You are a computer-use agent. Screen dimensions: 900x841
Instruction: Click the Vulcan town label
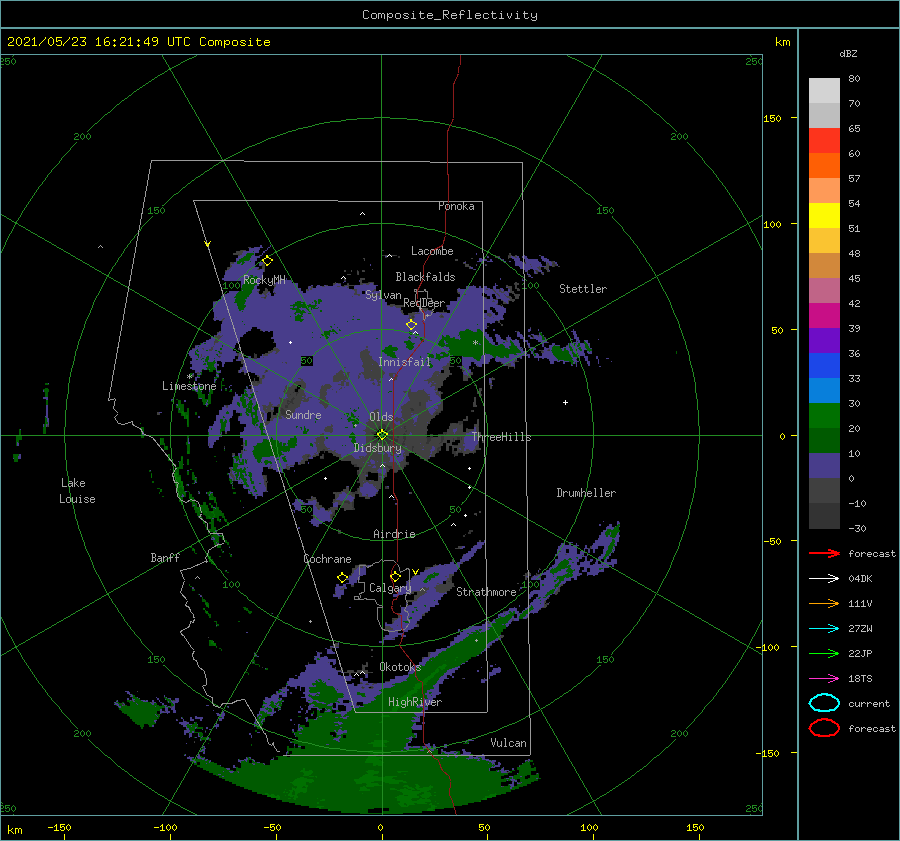click(x=508, y=743)
